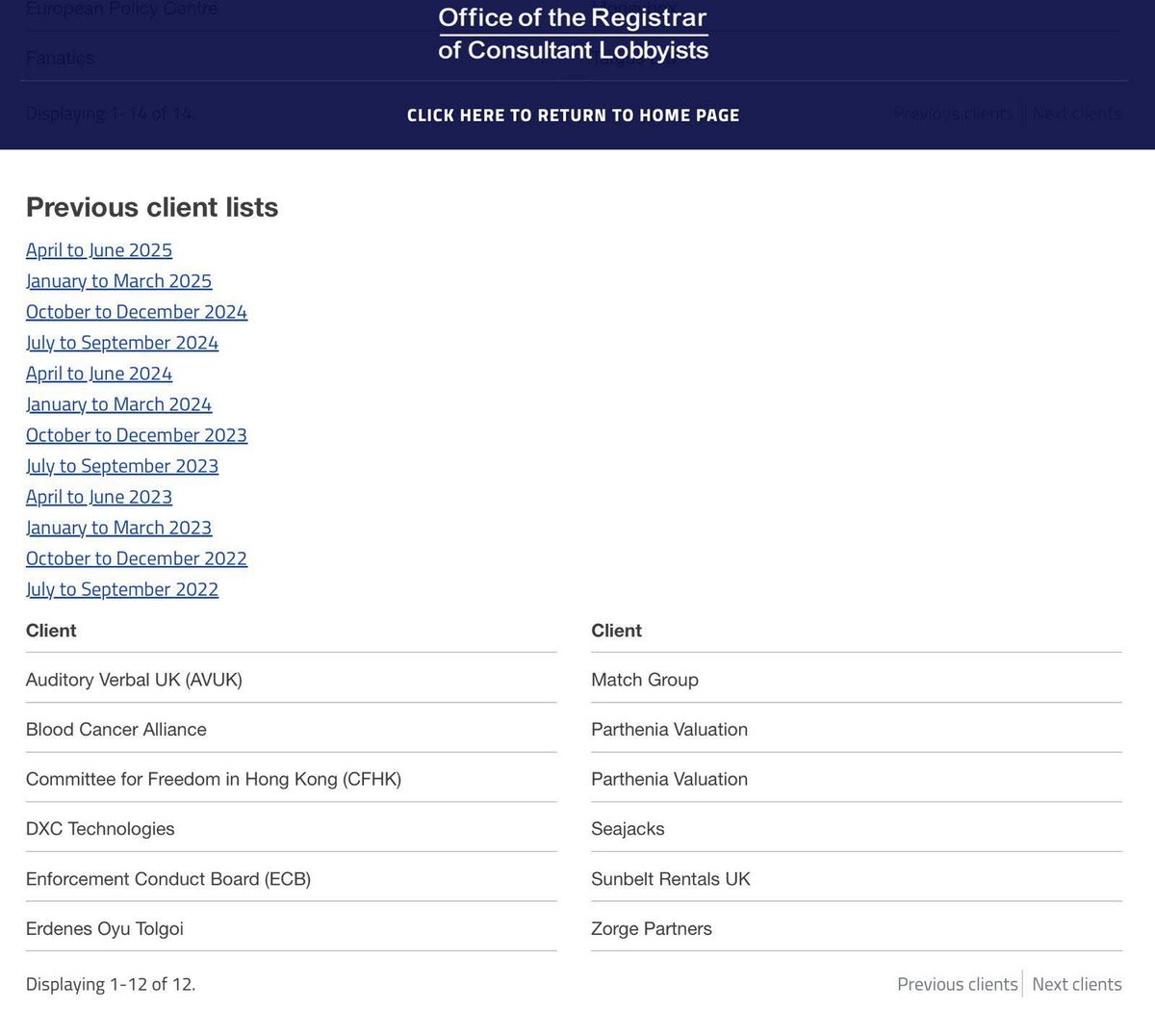
Task: Select the Sunbelt Rentals UK row
Action: coord(857,879)
